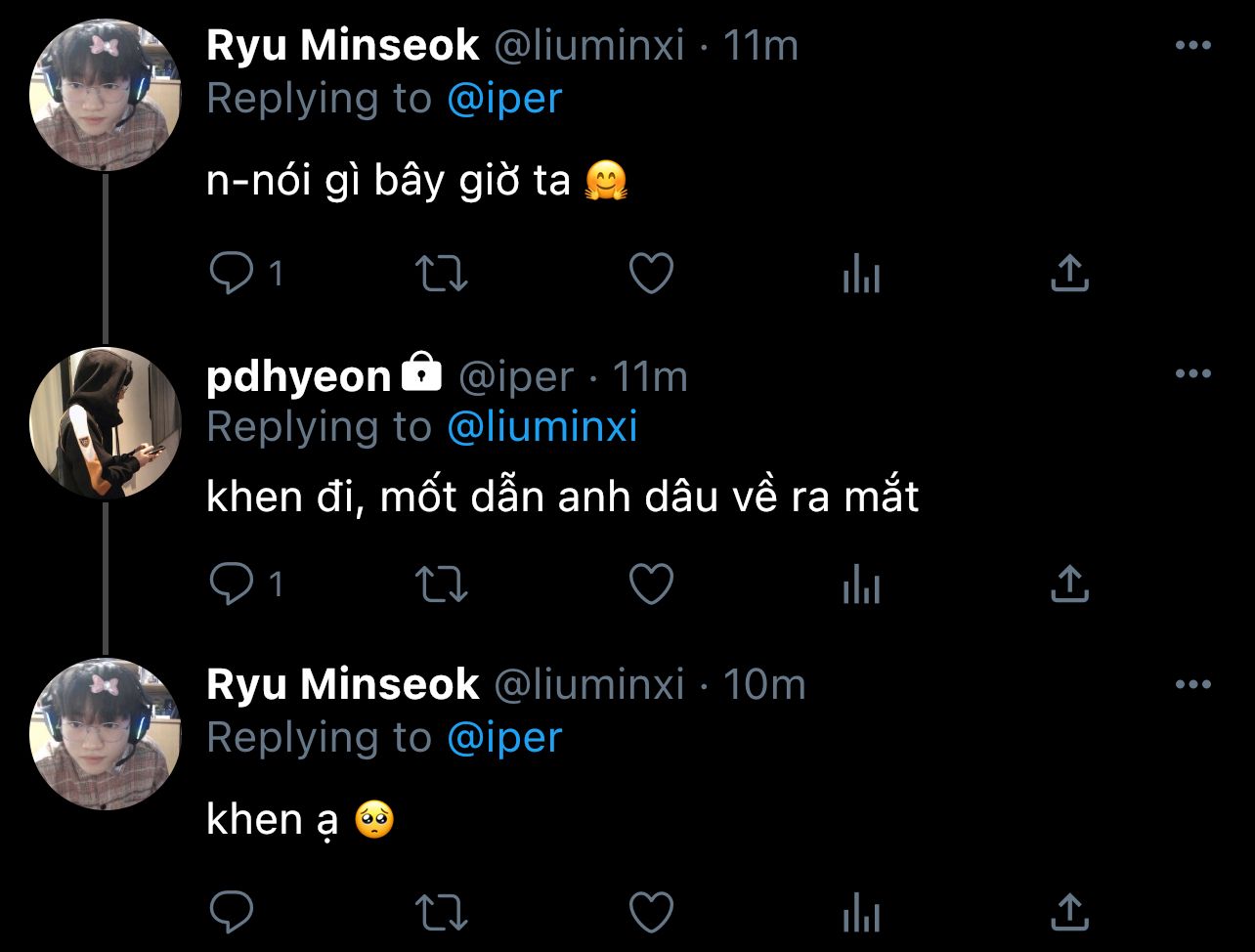Open more options on pdhyeon's tweet
Screen dimensions: 1255x952
coord(1192,374)
